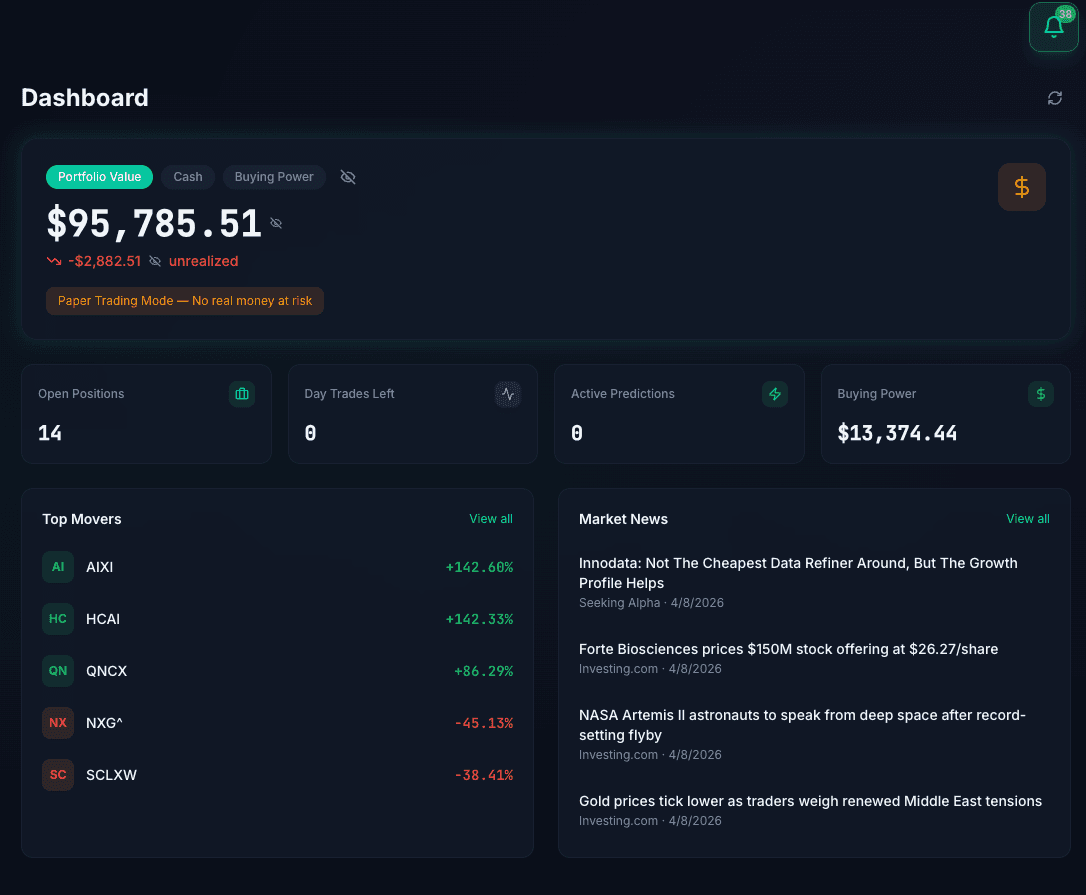Viewport: 1086px width, 895px height.
Task: Toggle eye icon next to $95,785.51
Action: [x=276, y=223]
